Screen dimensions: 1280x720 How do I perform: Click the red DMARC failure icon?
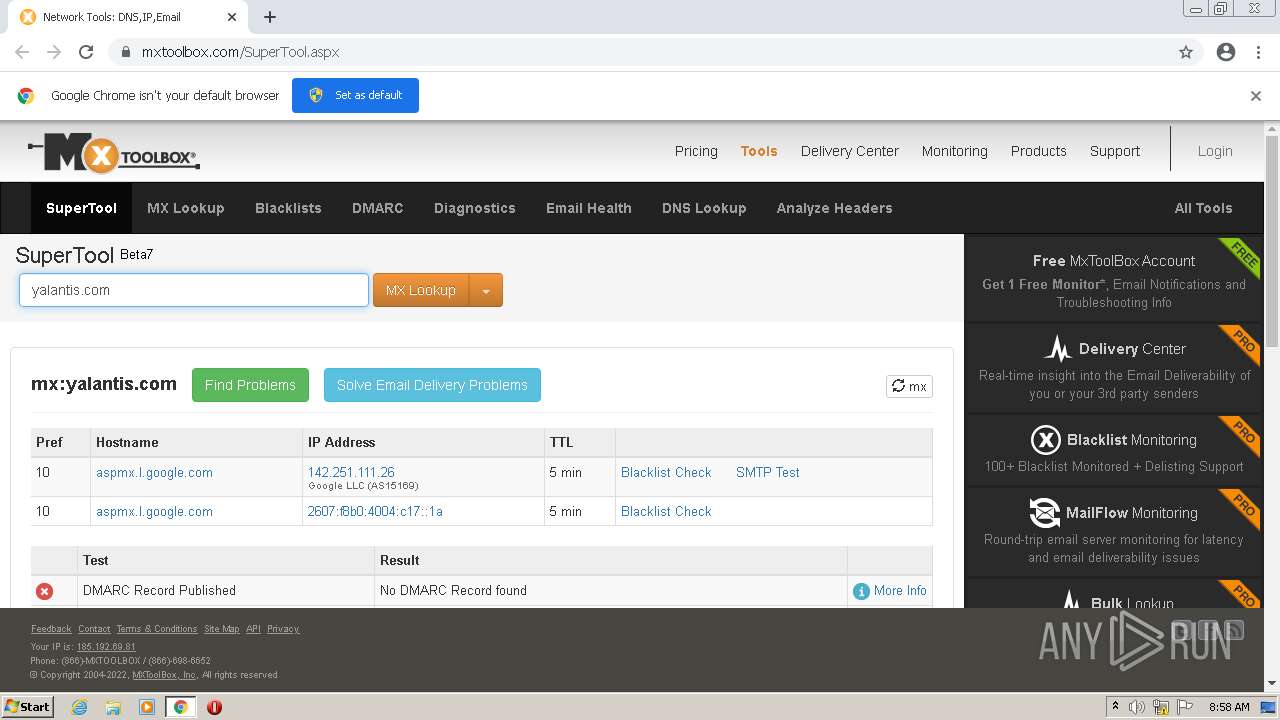(x=44, y=591)
